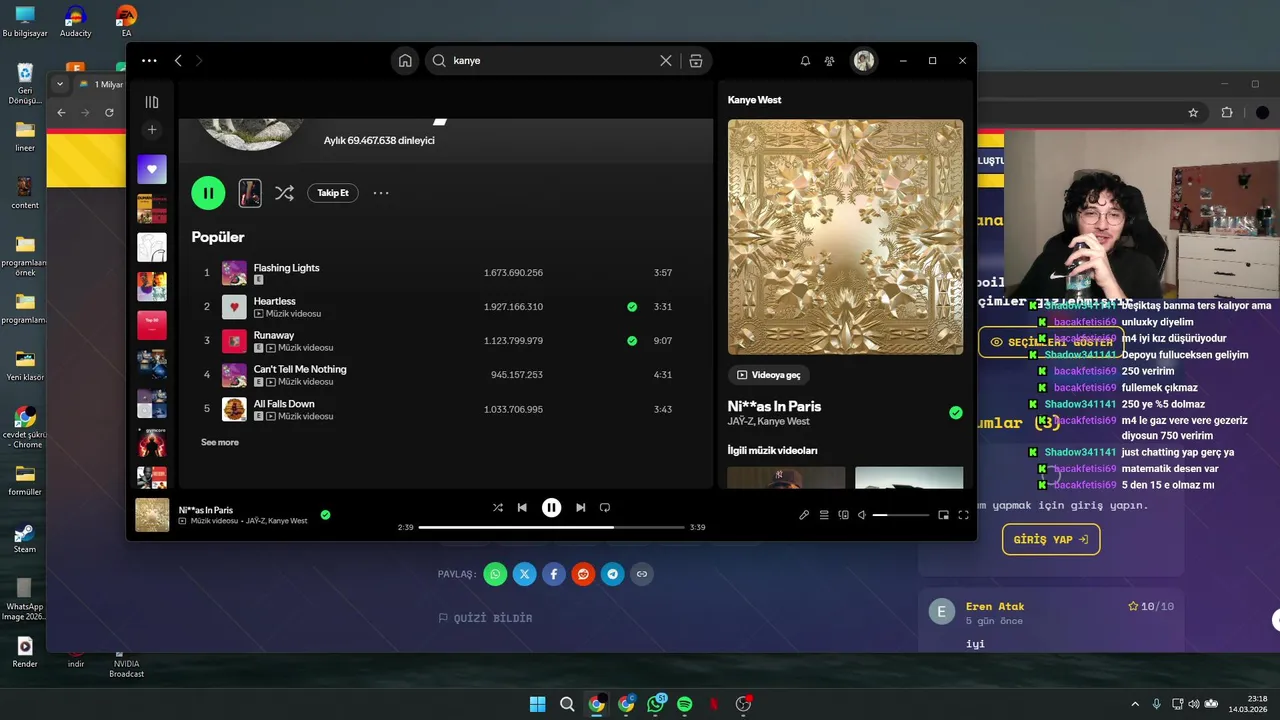Click the GİRİŞ YAP login button
Image resolution: width=1280 pixels, height=720 pixels.
[1051, 539]
